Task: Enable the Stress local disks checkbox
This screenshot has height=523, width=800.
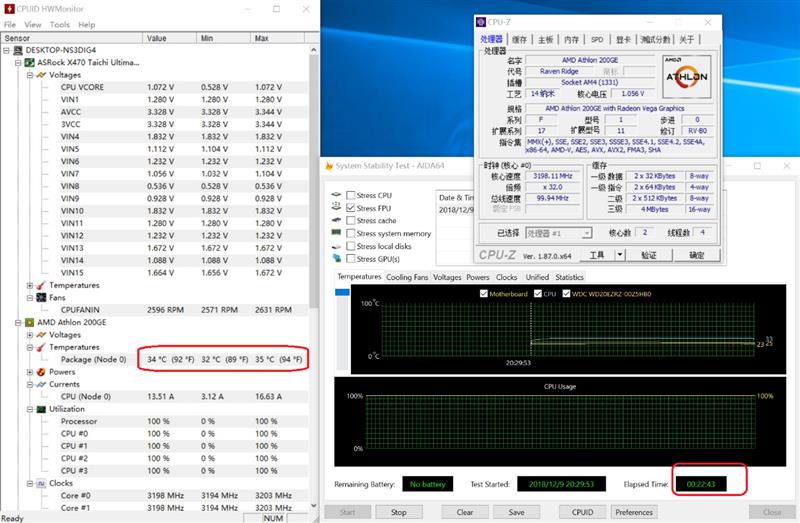Action: 351,246
